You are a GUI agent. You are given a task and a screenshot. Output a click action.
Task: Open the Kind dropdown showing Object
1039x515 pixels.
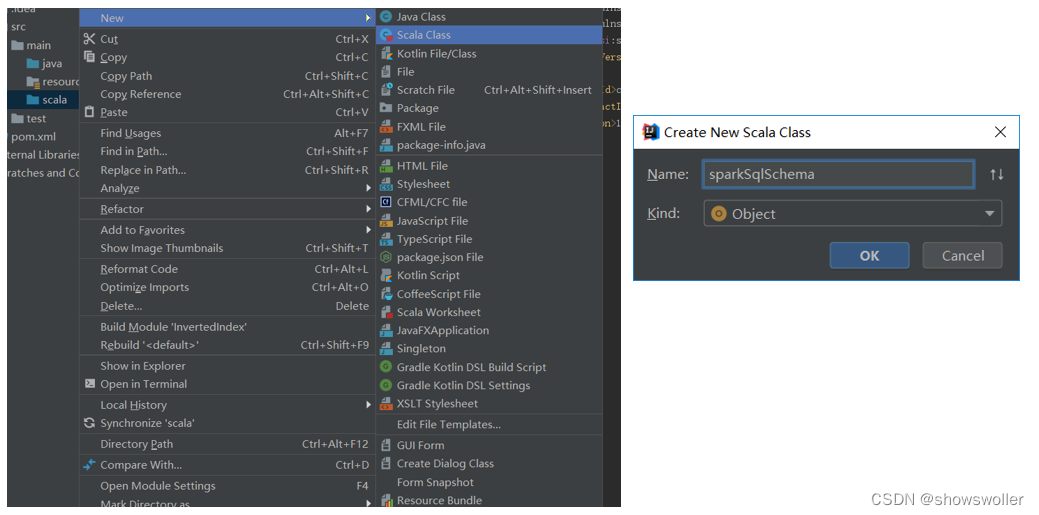pyautogui.click(x=853, y=214)
